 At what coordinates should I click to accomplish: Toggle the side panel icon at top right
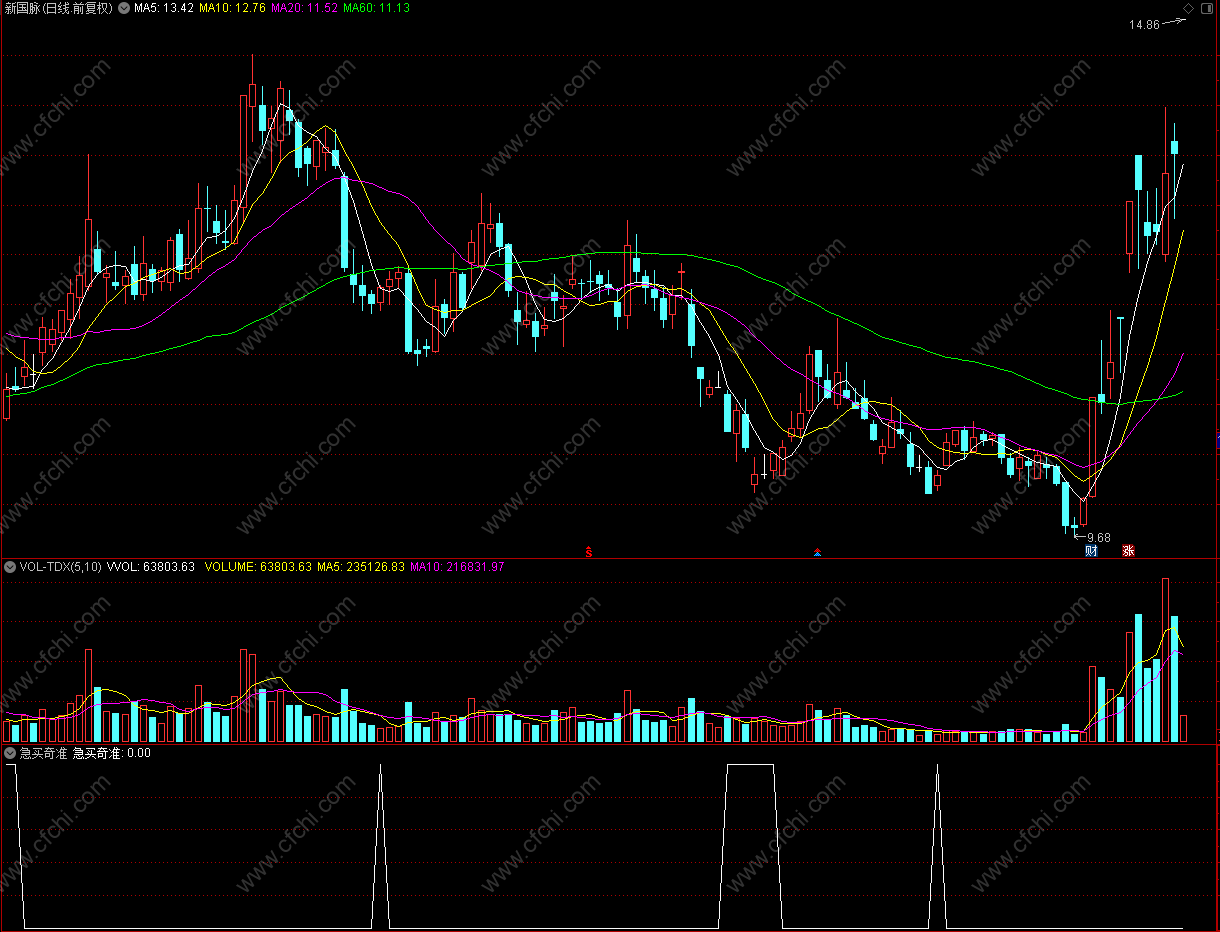coord(1206,8)
